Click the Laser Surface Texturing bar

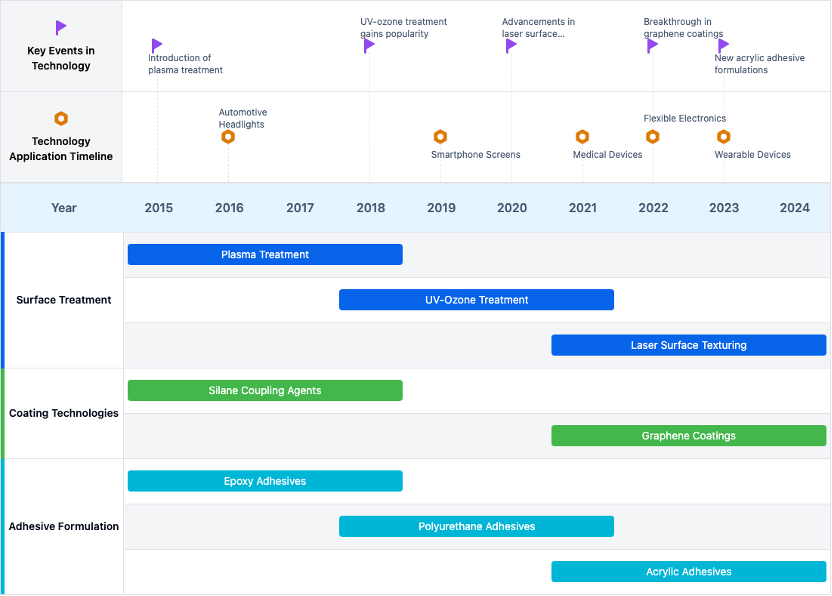[688, 345]
